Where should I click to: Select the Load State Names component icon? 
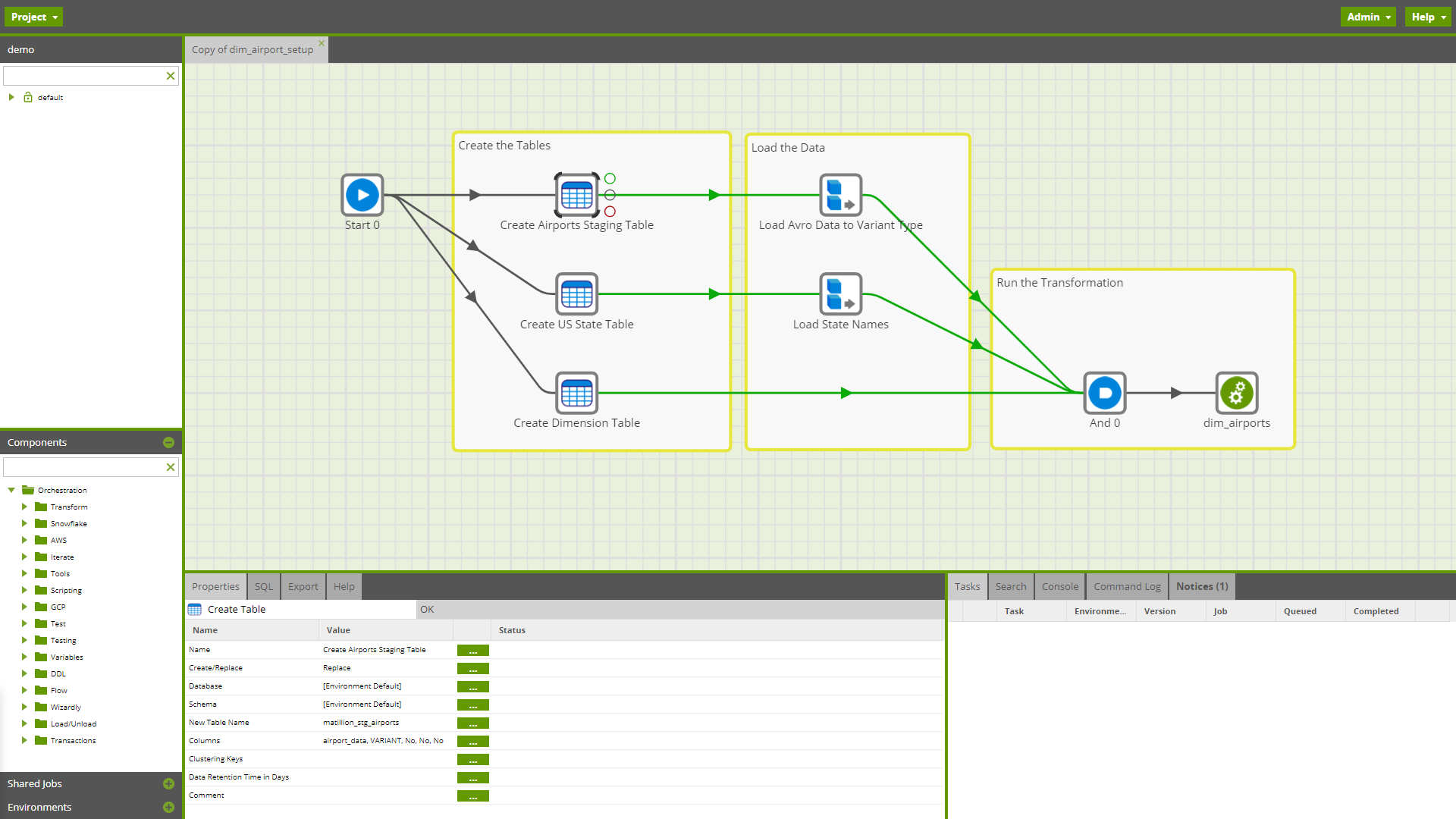pos(840,294)
